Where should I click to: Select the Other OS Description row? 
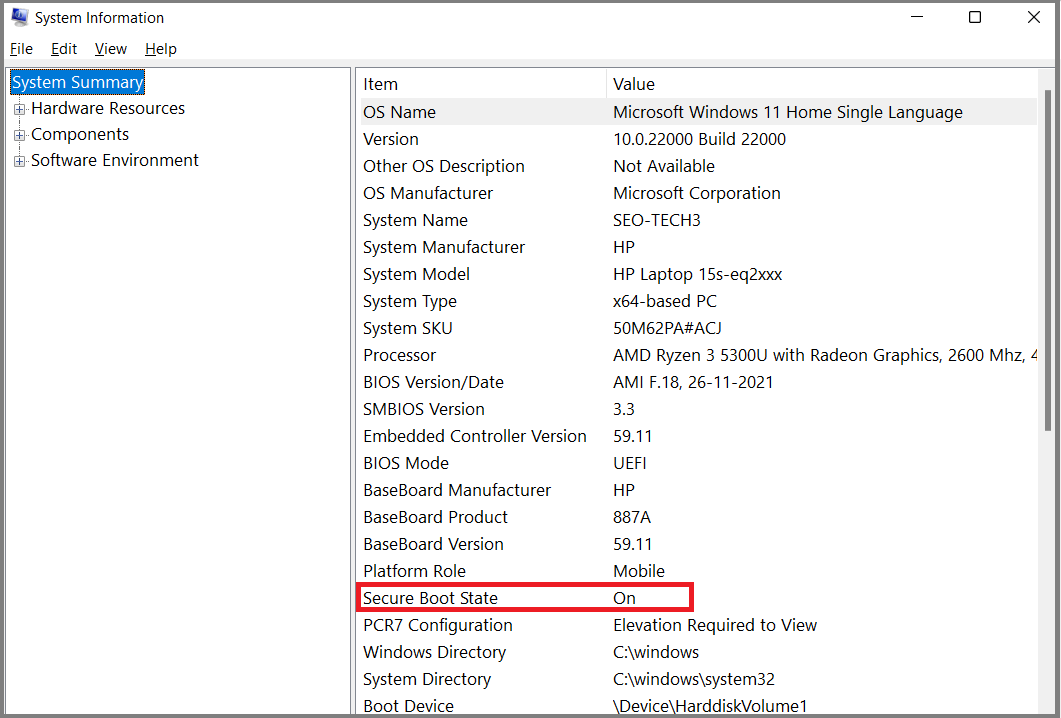coord(697,166)
